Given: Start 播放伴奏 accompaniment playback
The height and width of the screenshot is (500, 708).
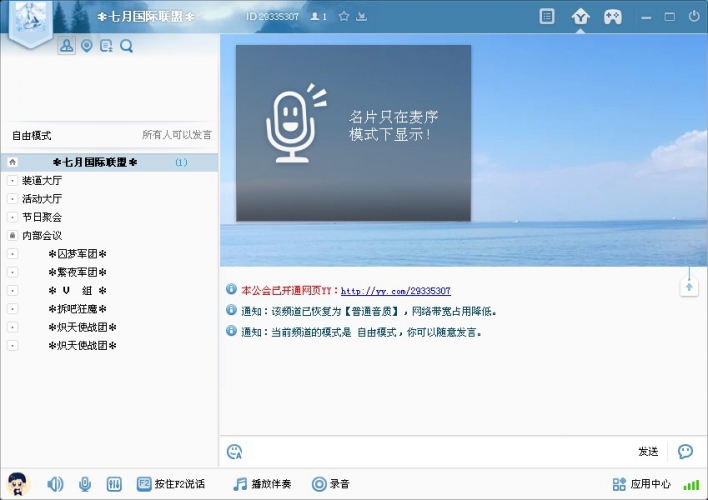Looking at the screenshot, I should point(262,484).
